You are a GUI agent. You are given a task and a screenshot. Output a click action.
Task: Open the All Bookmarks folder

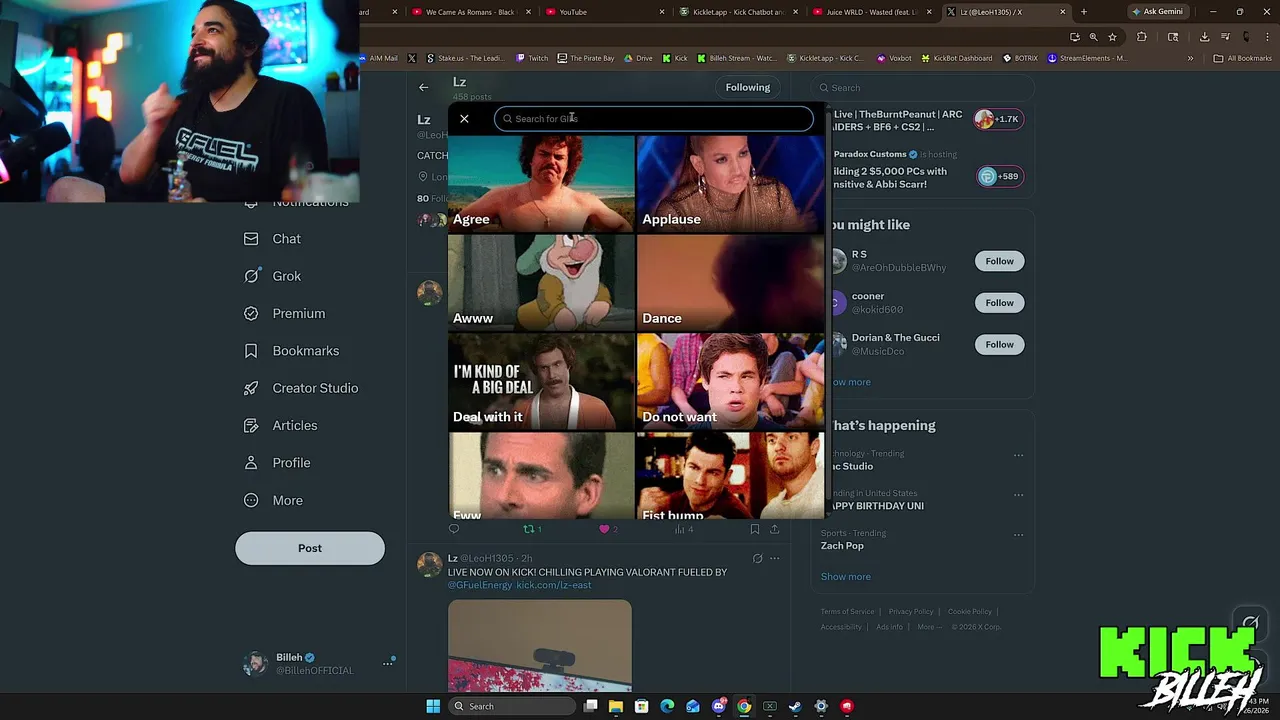pos(1242,58)
